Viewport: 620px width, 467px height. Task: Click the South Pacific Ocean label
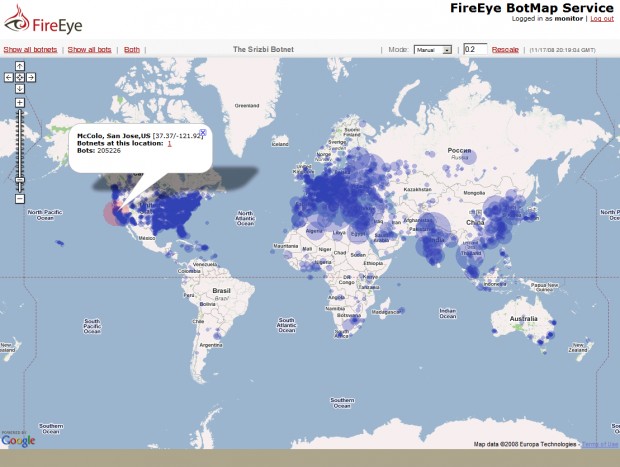(92, 326)
